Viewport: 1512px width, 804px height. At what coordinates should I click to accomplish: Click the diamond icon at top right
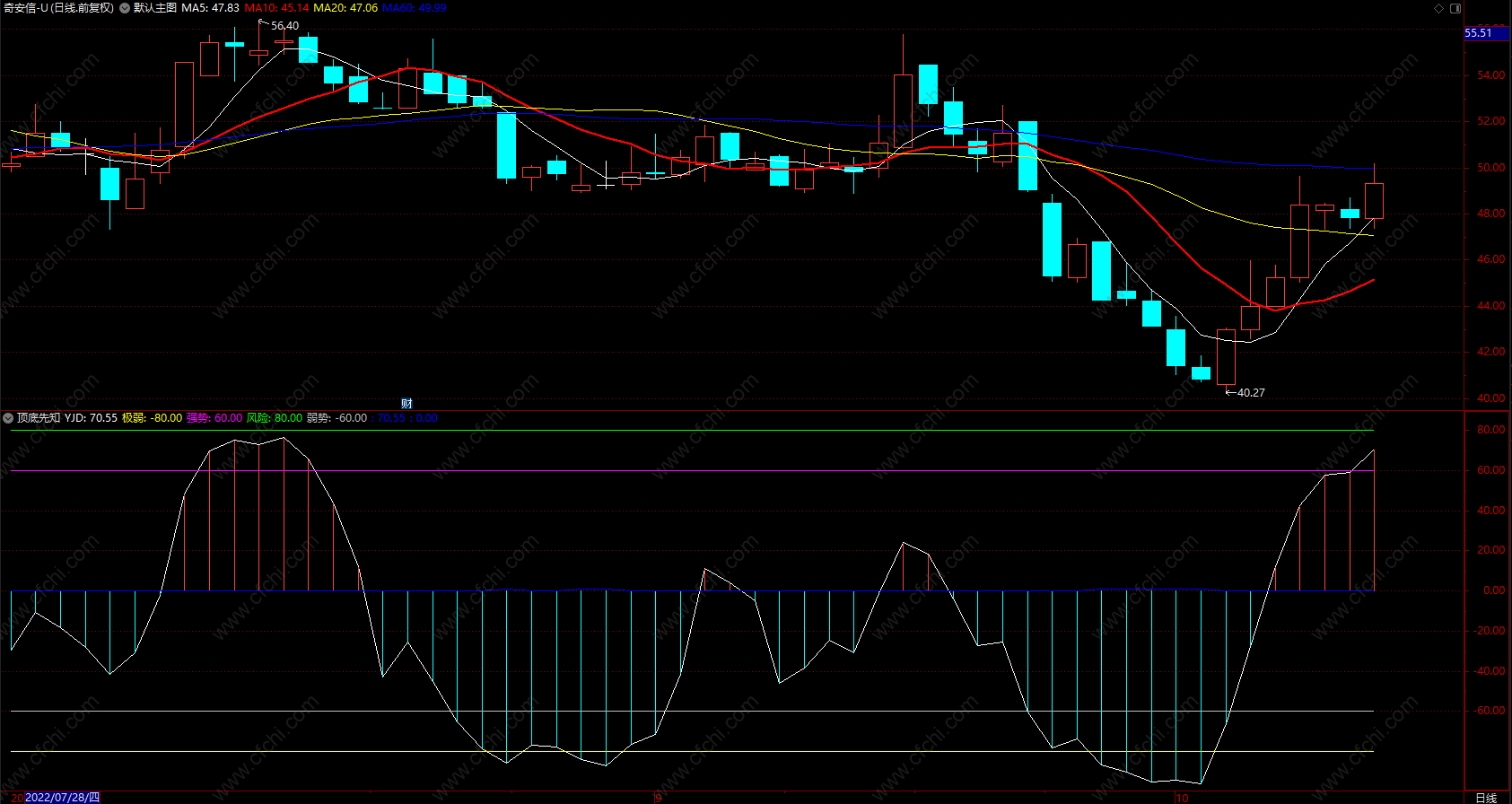point(1439,8)
